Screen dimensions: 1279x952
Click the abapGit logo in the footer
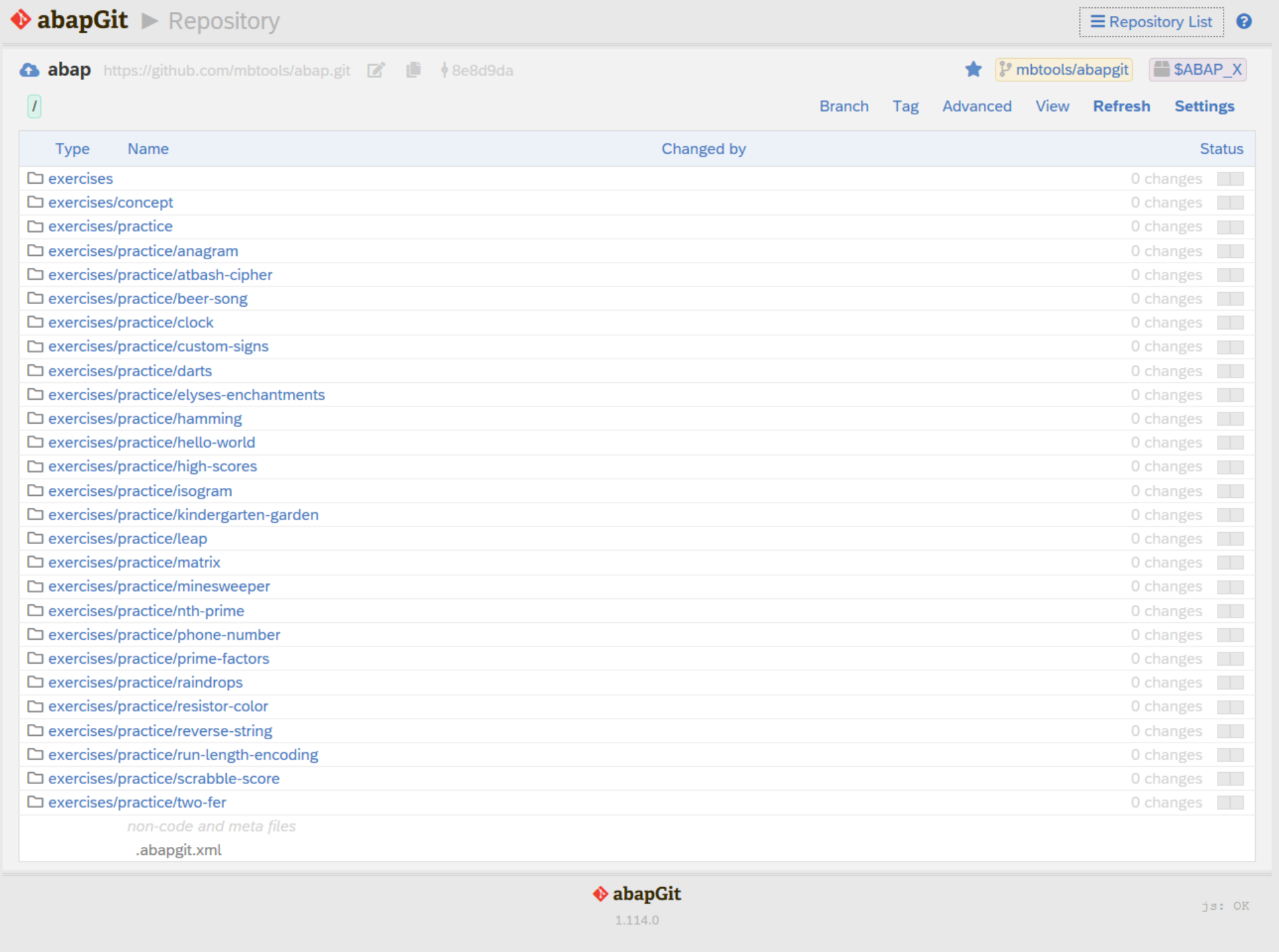coord(637,894)
